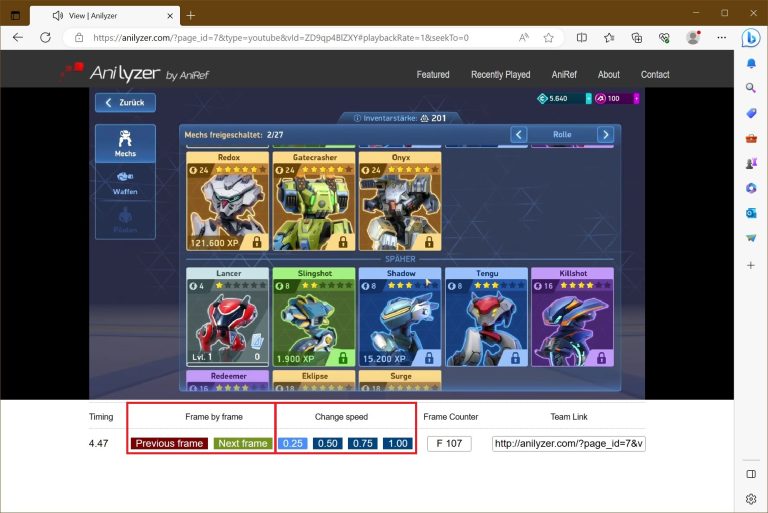Set playback speed to 0.25
Image resolution: width=768 pixels, height=513 pixels.
tap(293, 444)
